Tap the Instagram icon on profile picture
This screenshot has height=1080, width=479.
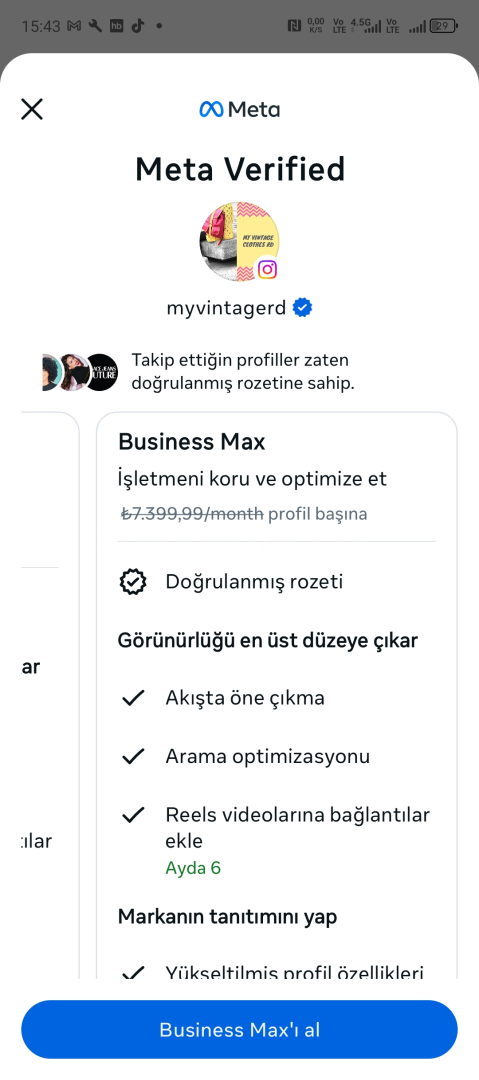pyautogui.click(x=267, y=269)
